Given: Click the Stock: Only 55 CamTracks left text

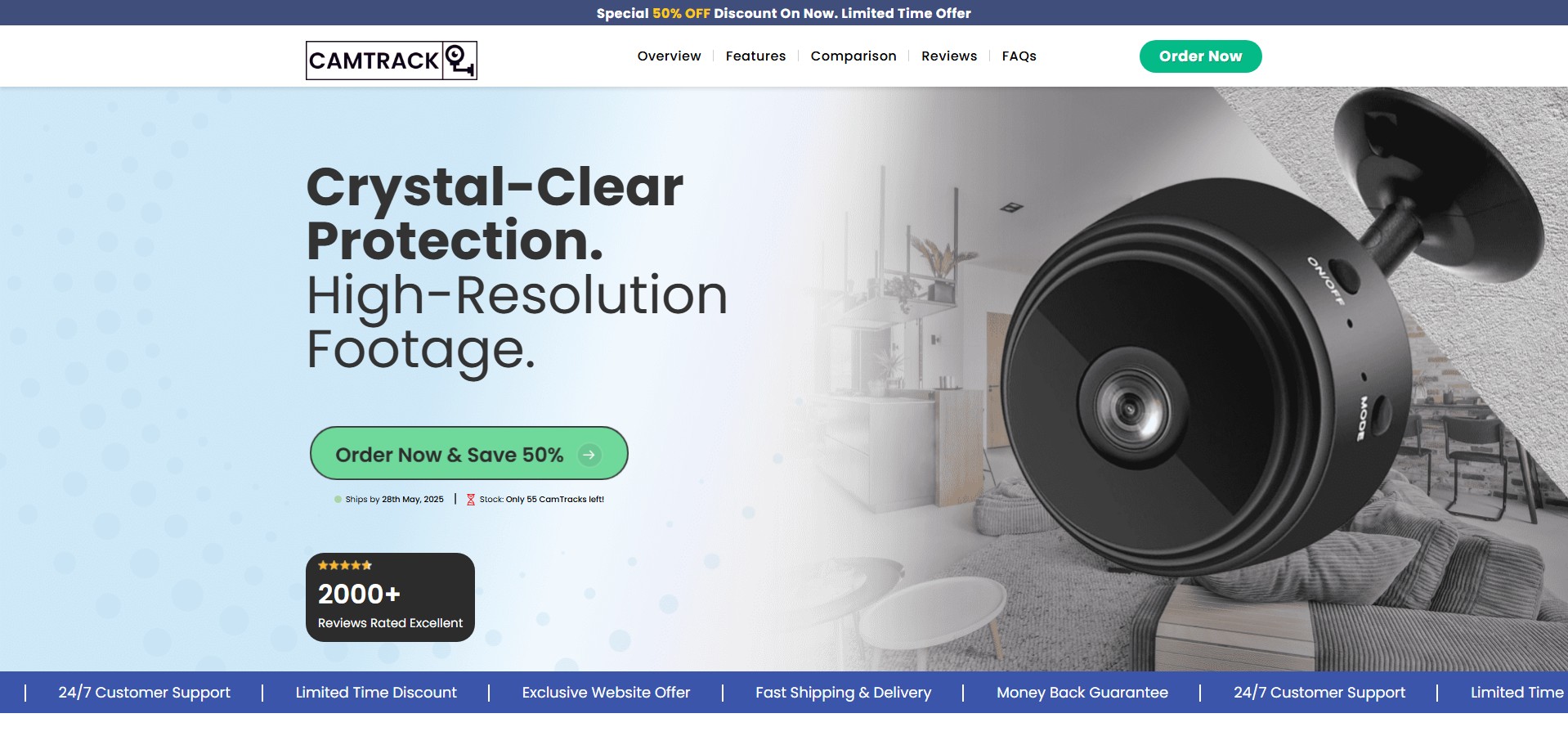Looking at the screenshot, I should pos(541,500).
